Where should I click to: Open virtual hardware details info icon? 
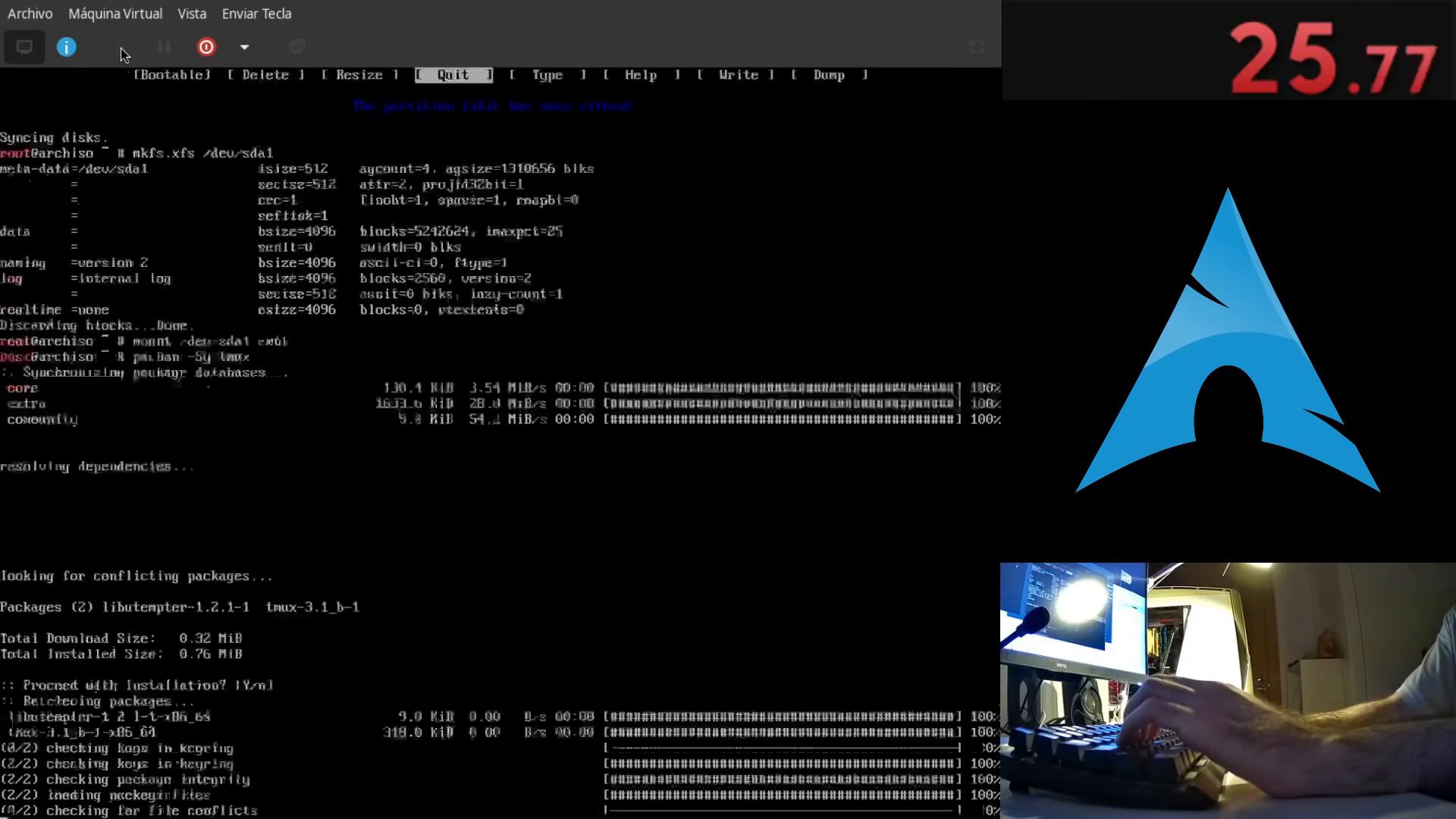(x=67, y=47)
